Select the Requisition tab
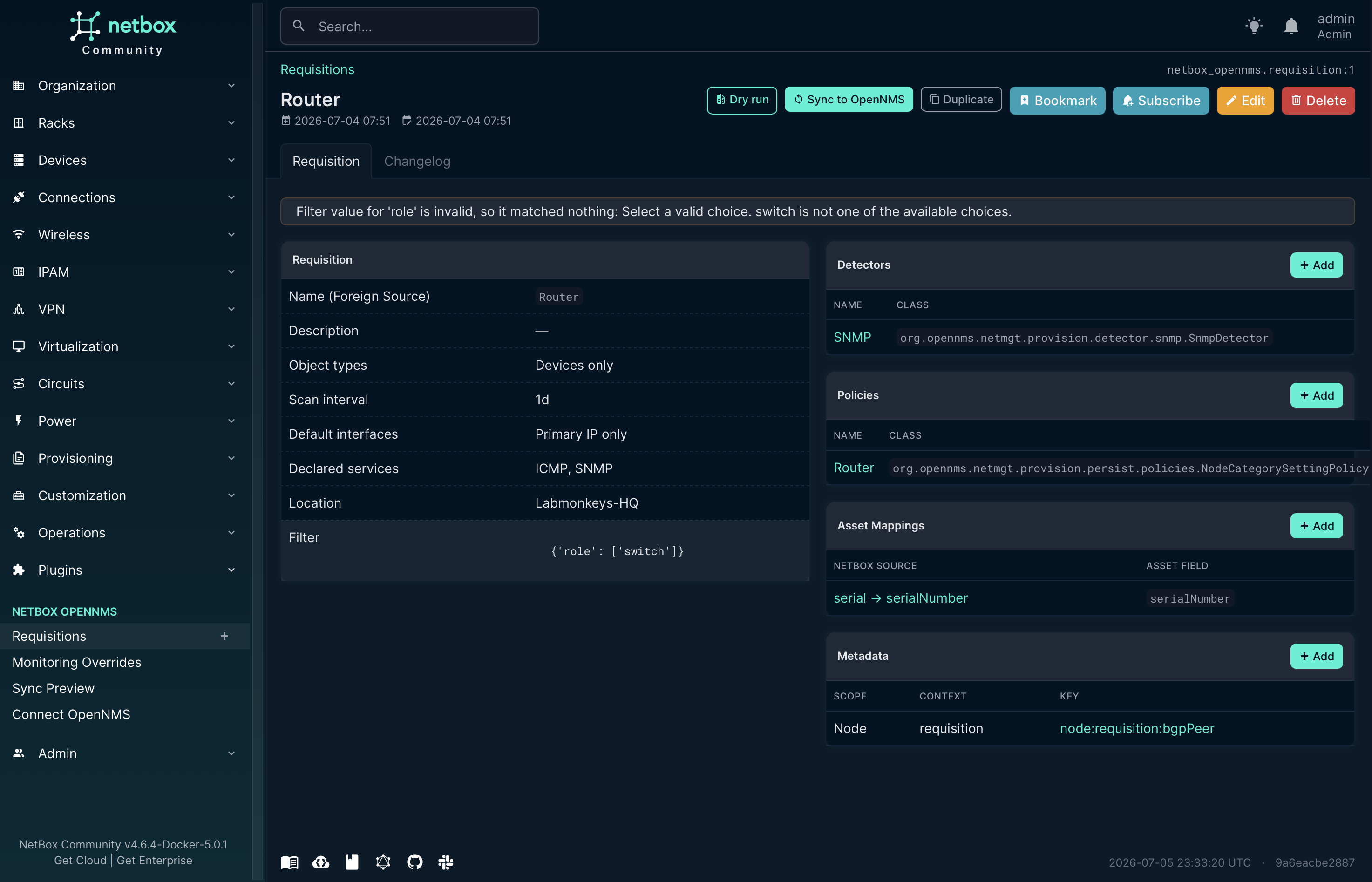Image resolution: width=1372 pixels, height=882 pixels. [326, 161]
